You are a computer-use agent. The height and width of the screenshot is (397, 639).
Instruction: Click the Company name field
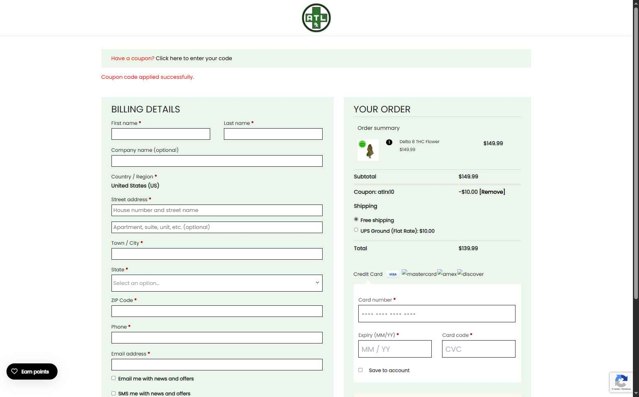(217, 161)
